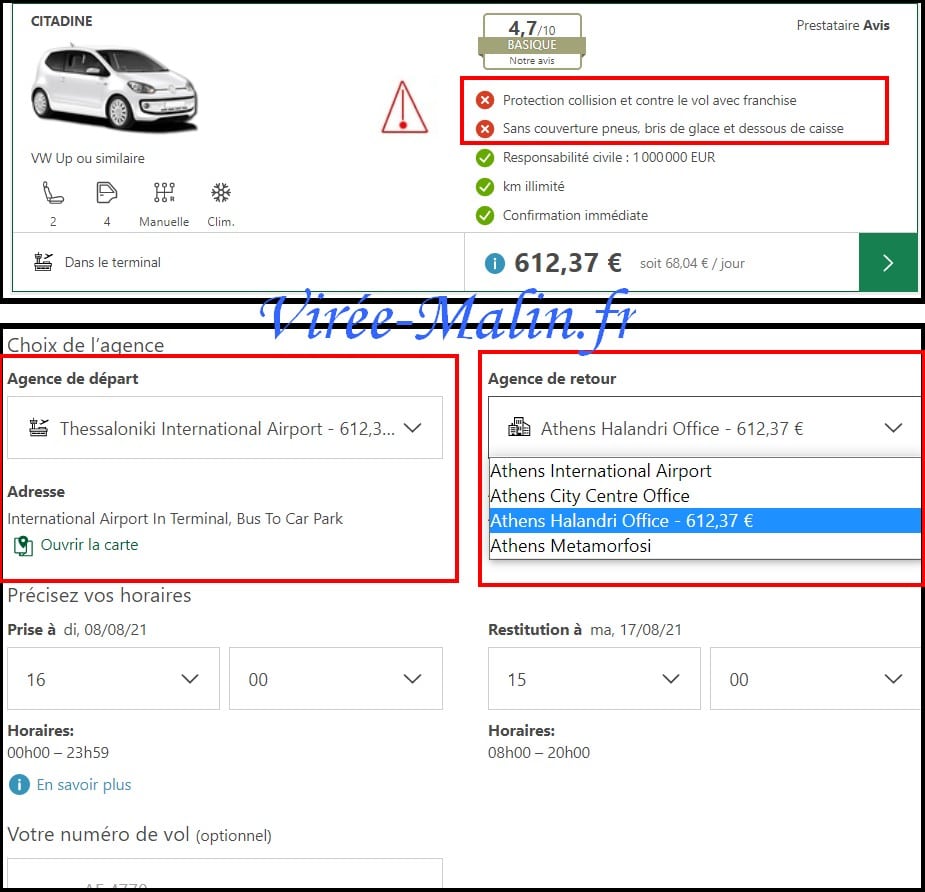
Task: Click the terminal pickup icon
Action: (x=43, y=262)
